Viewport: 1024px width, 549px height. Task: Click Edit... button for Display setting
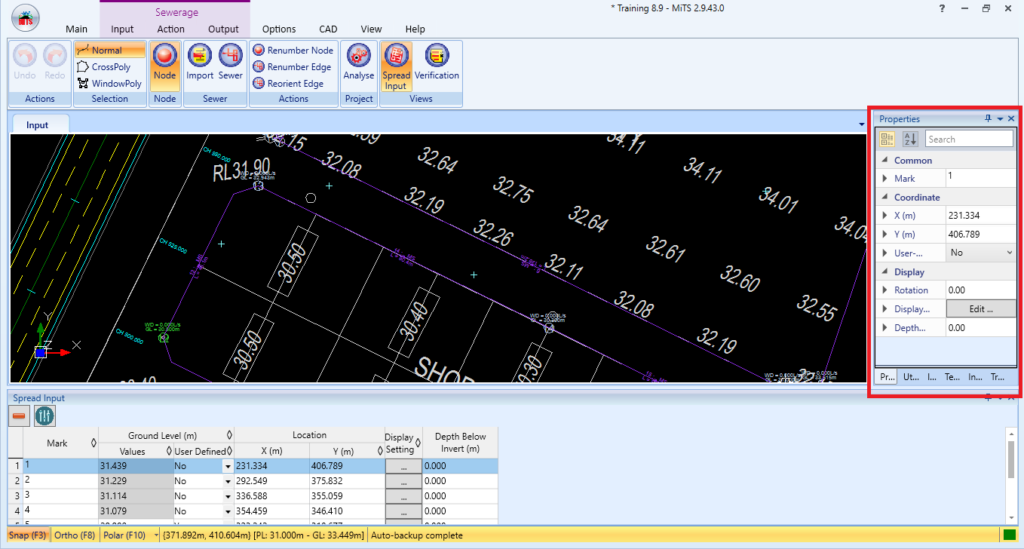pyautogui.click(x=981, y=309)
